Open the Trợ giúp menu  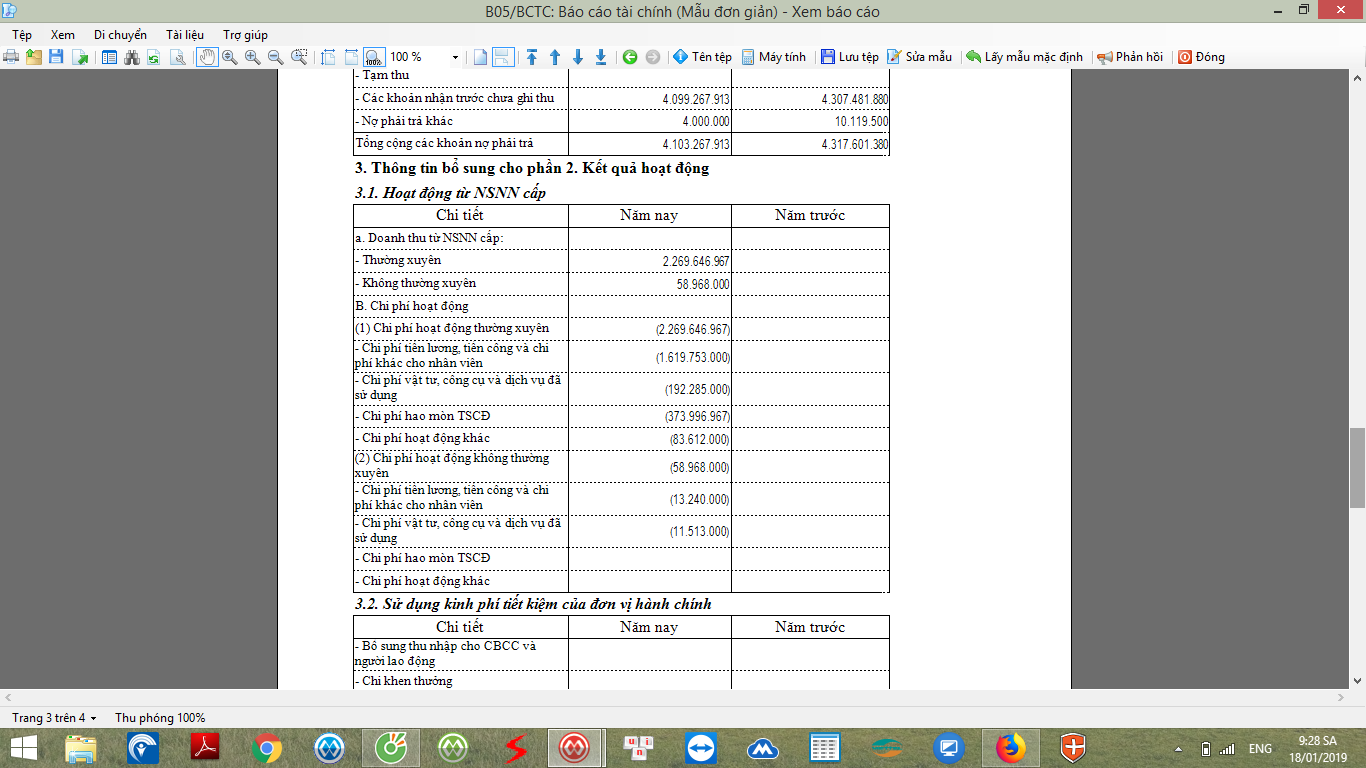(245, 34)
